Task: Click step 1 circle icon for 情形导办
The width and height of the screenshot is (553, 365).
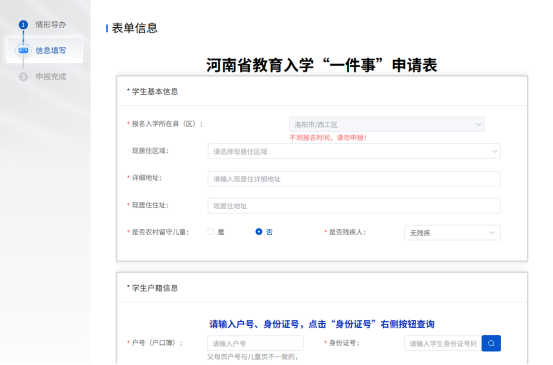Action: click(23, 25)
